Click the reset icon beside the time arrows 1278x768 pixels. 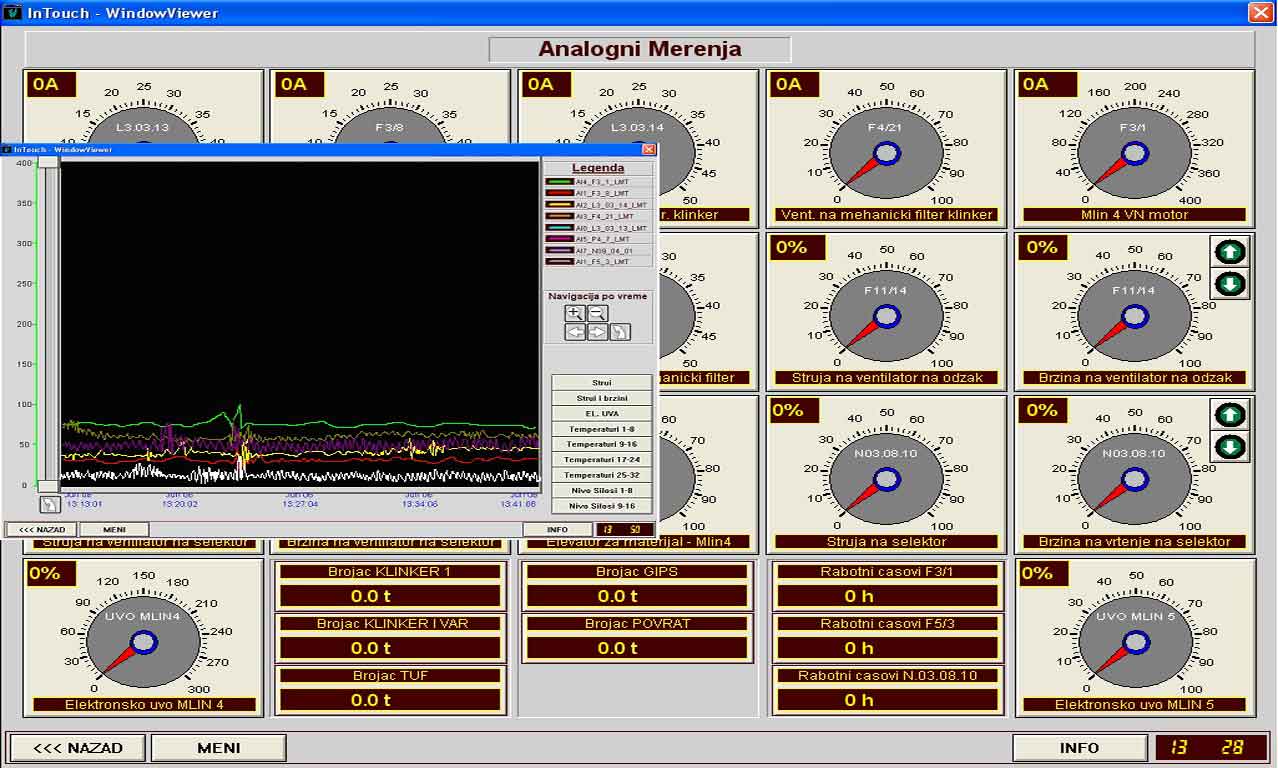(620, 332)
